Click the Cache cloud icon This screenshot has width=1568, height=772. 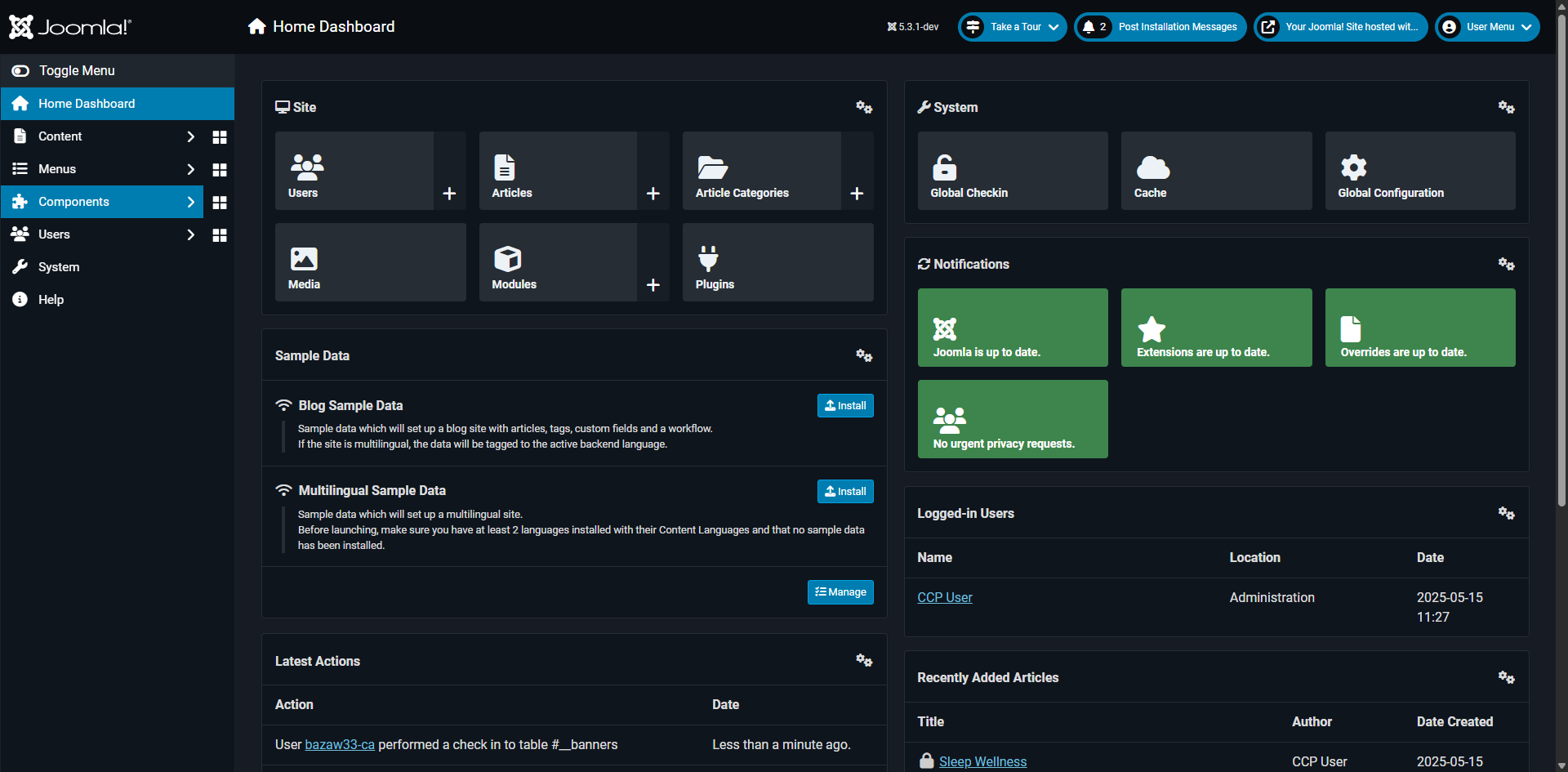[1152, 167]
